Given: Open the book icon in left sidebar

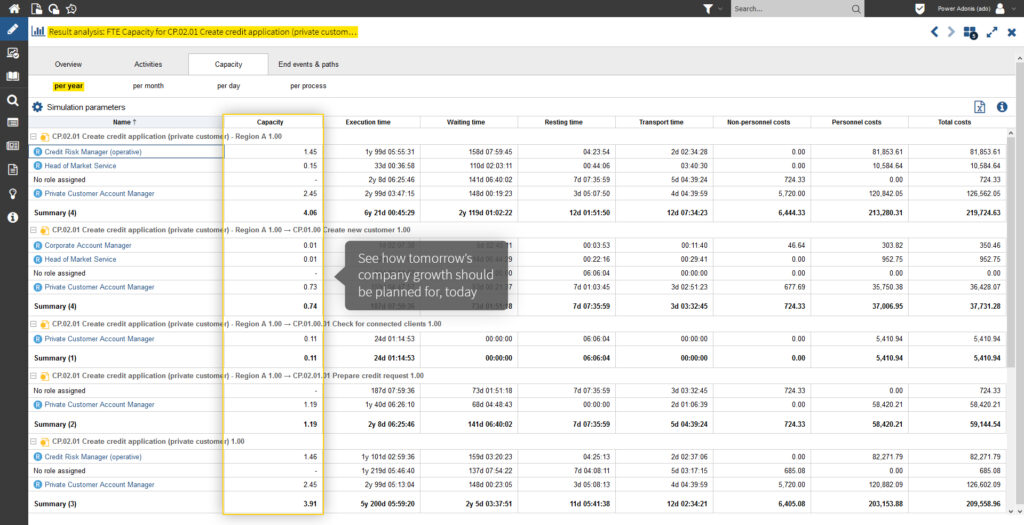Looking at the screenshot, I should [x=13, y=76].
